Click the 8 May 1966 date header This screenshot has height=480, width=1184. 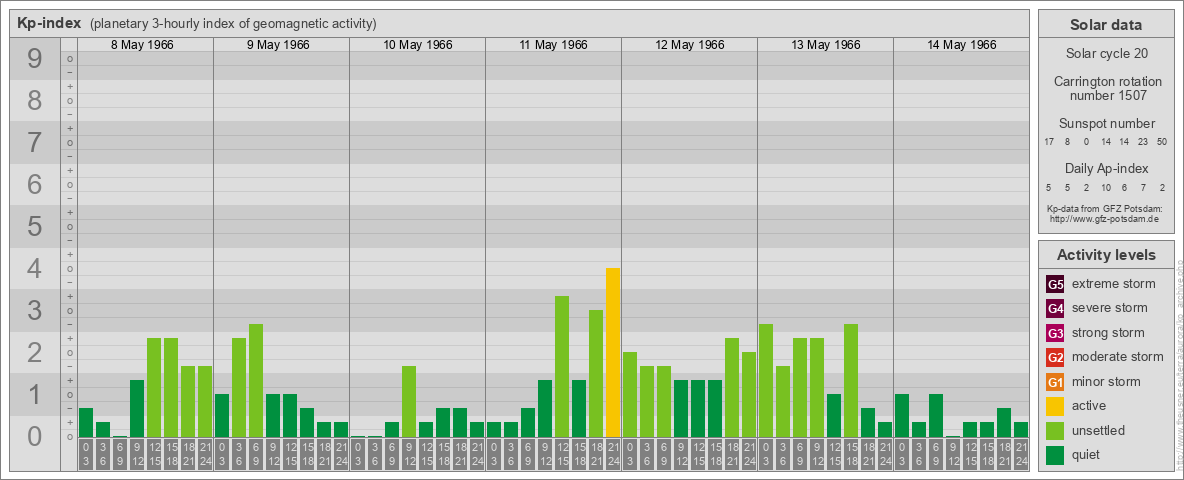tap(142, 45)
